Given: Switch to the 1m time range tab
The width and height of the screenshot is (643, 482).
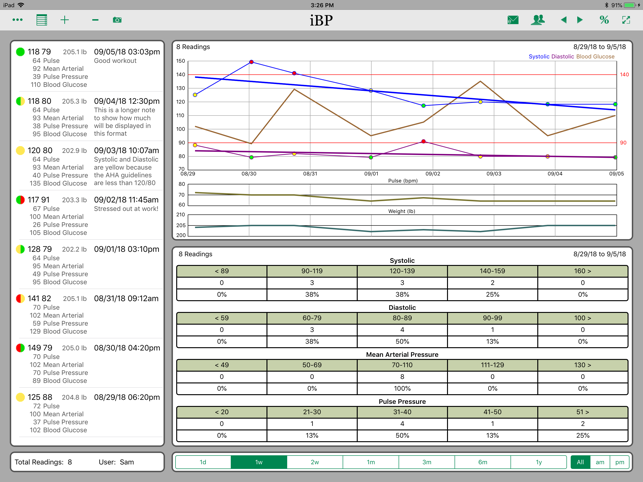Looking at the screenshot, I should (370, 462).
